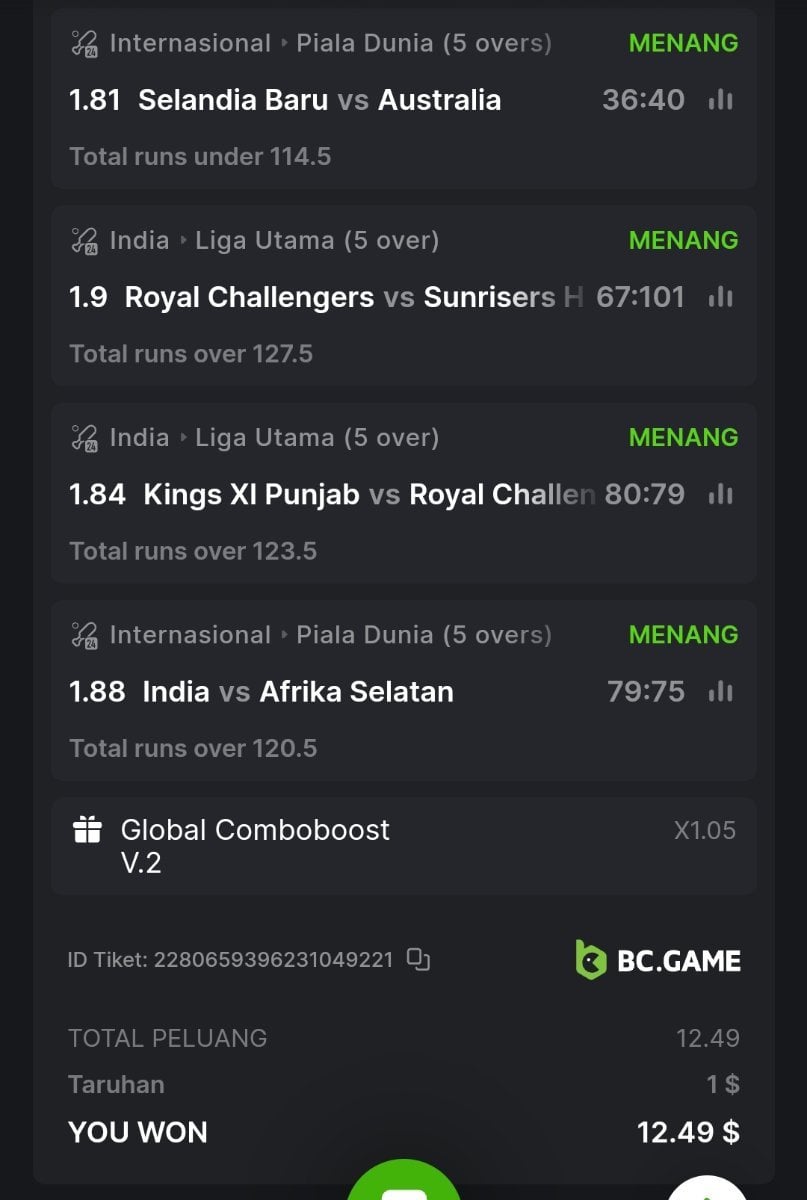
Task: Copy the ticket ID with copy icon
Action: point(419,960)
